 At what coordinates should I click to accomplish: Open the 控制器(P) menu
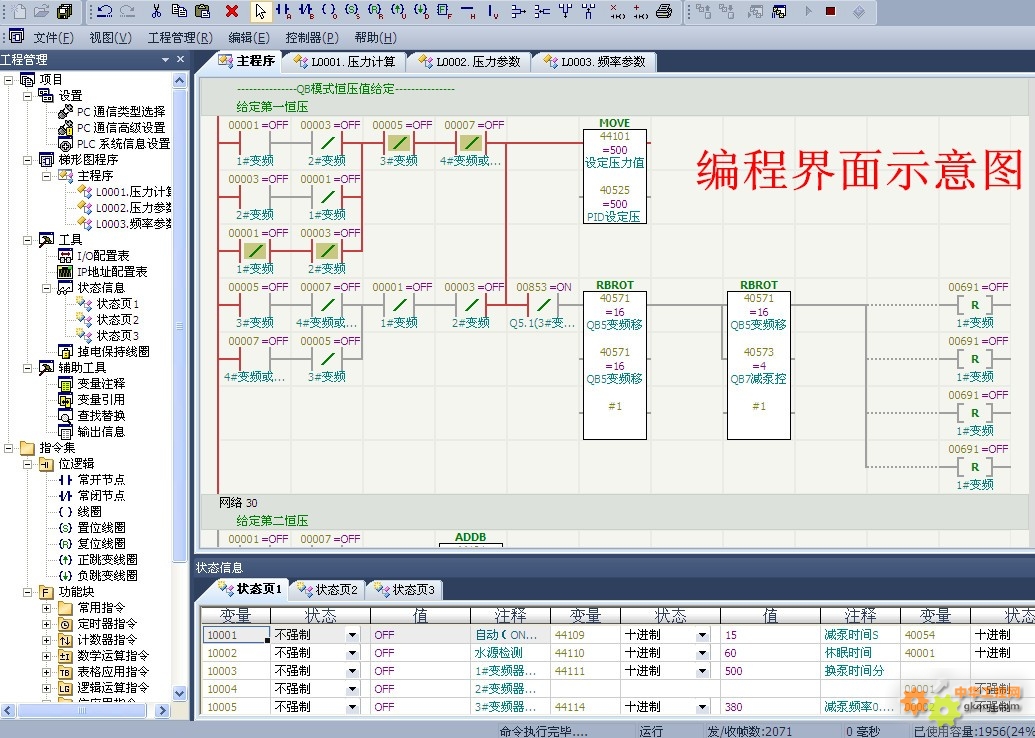click(310, 38)
